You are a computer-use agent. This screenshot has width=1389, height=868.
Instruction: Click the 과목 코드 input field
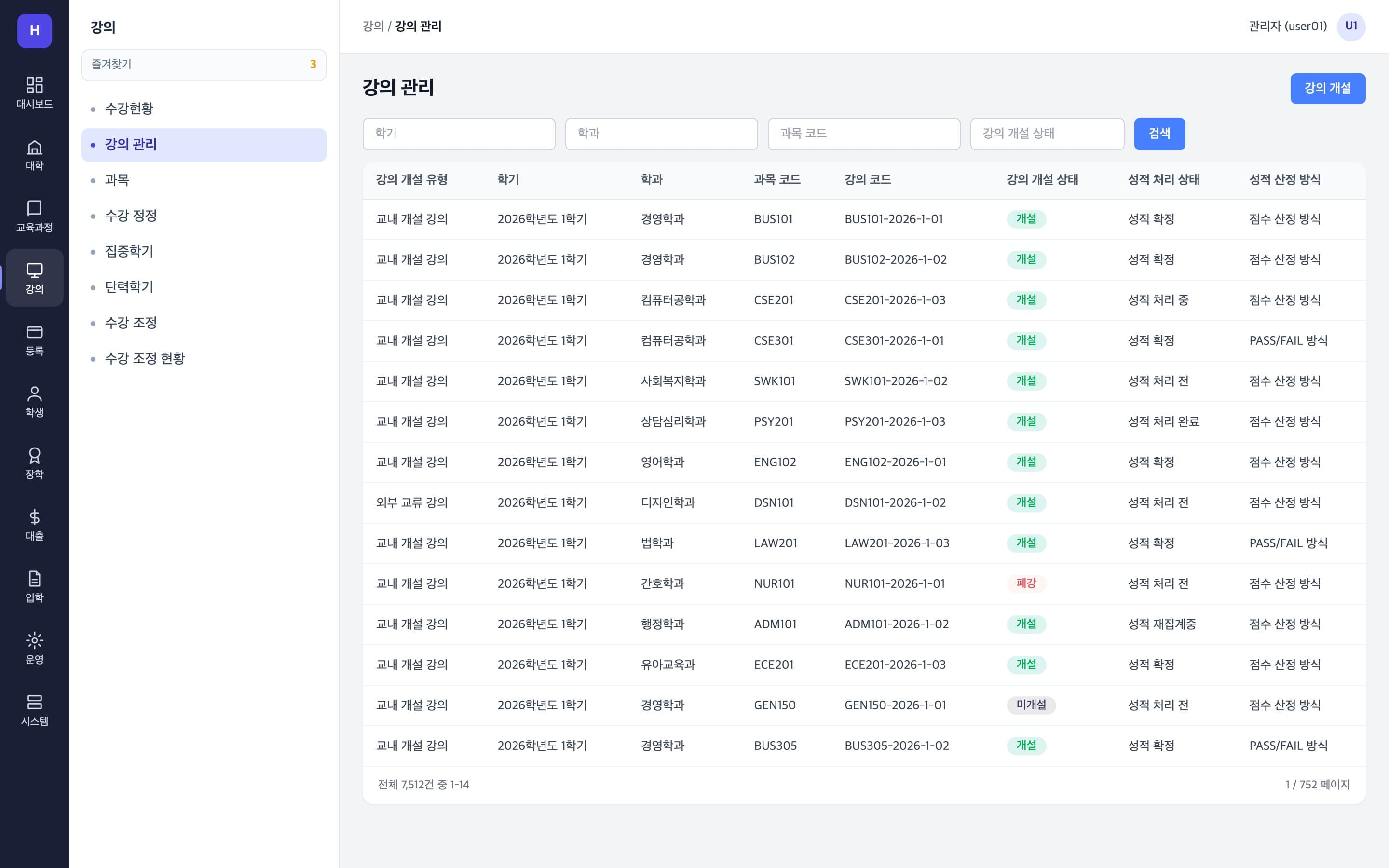click(x=864, y=134)
